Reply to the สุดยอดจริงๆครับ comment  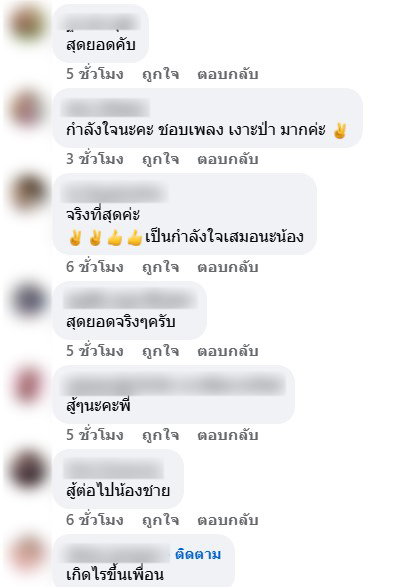(228, 350)
